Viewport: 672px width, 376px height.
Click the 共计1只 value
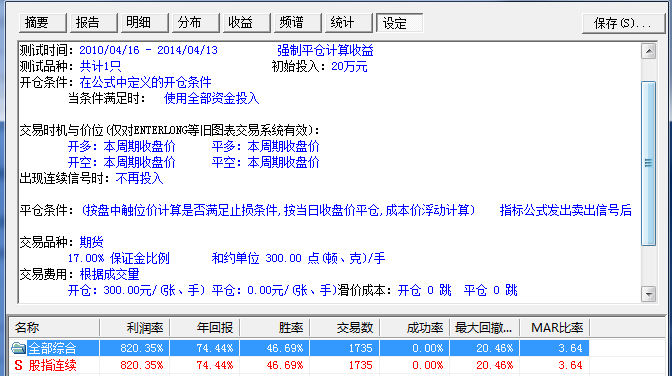pyautogui.click(x=100, y=66)
